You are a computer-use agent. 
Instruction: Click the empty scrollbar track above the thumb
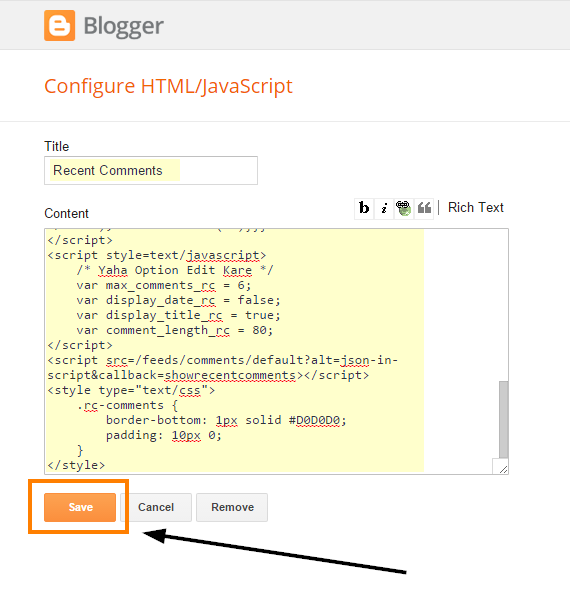coord(503,305)
